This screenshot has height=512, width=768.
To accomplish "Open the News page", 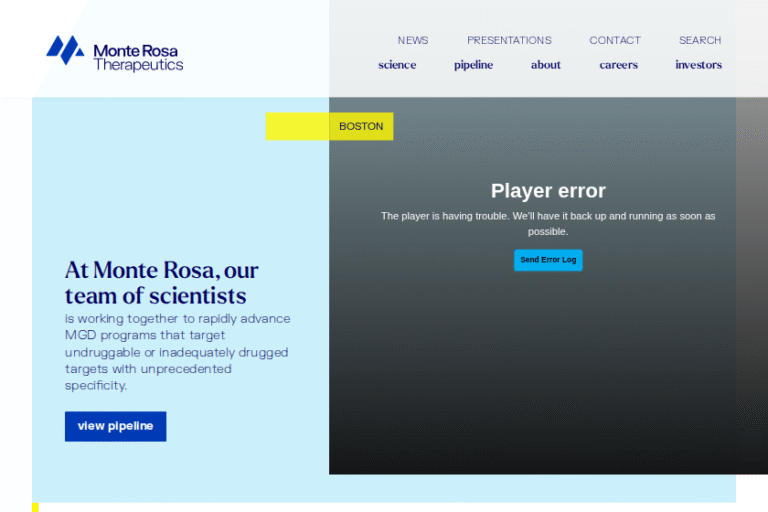I will click(x=412, y=41).
